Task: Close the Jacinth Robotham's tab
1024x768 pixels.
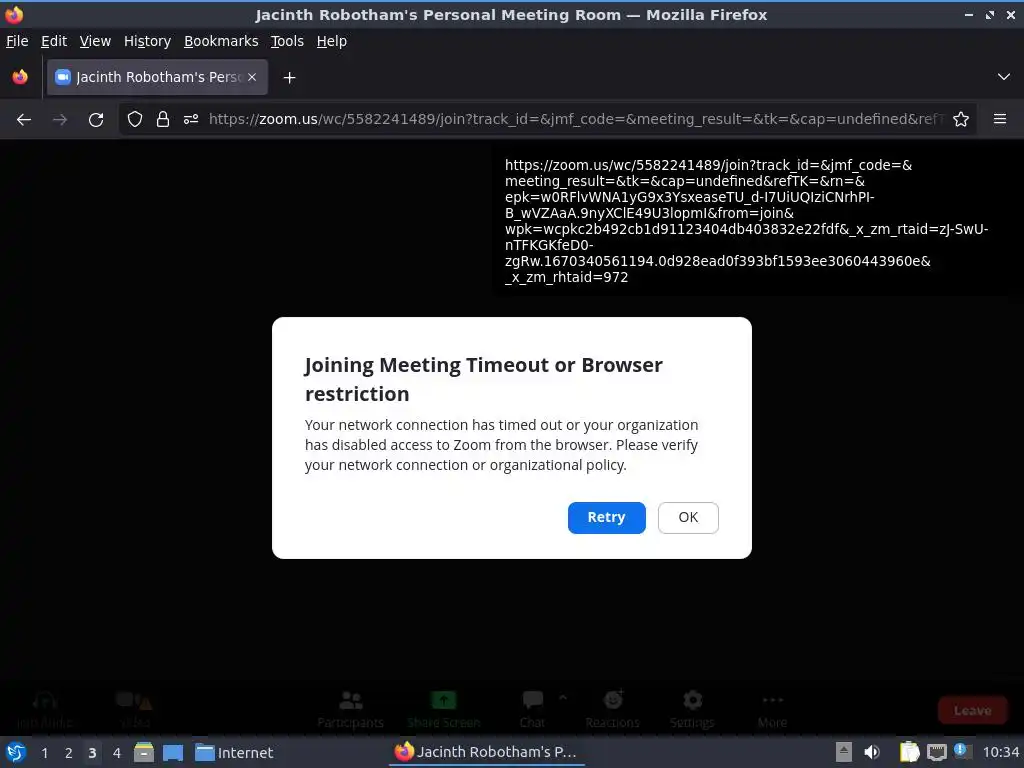Action: 252,77
